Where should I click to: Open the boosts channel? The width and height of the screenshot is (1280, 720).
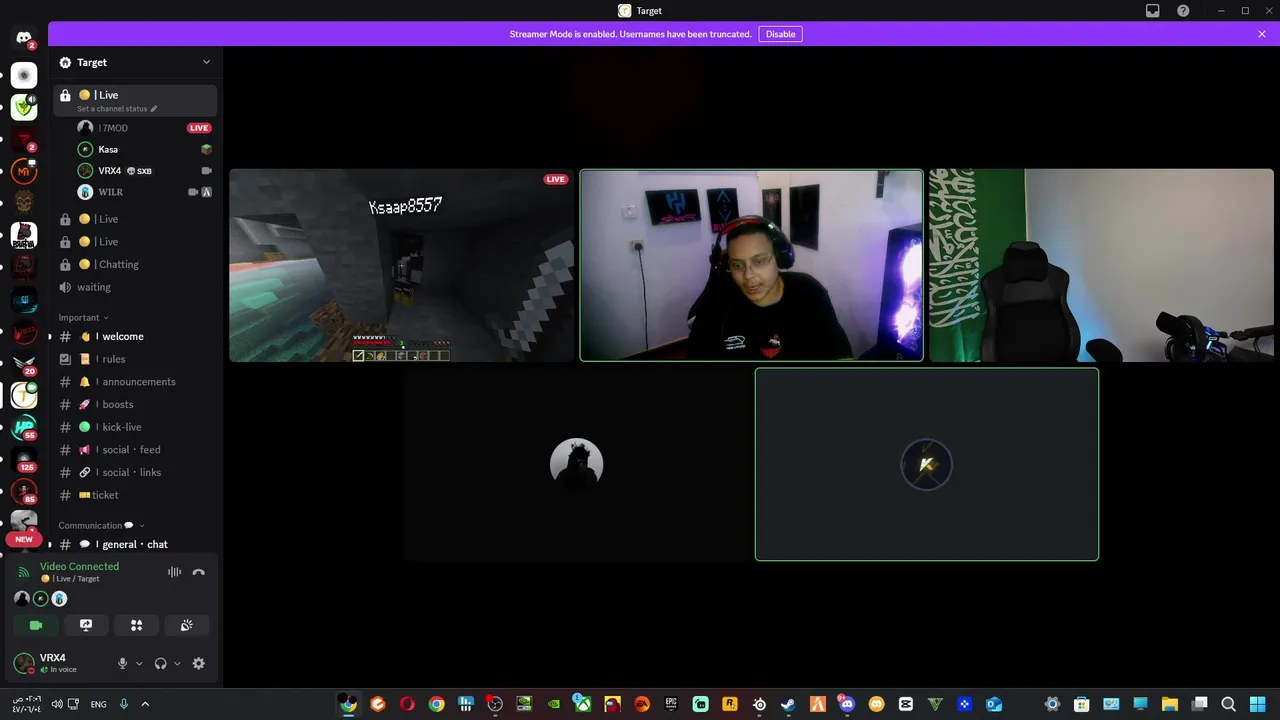[x=135, y=404]
